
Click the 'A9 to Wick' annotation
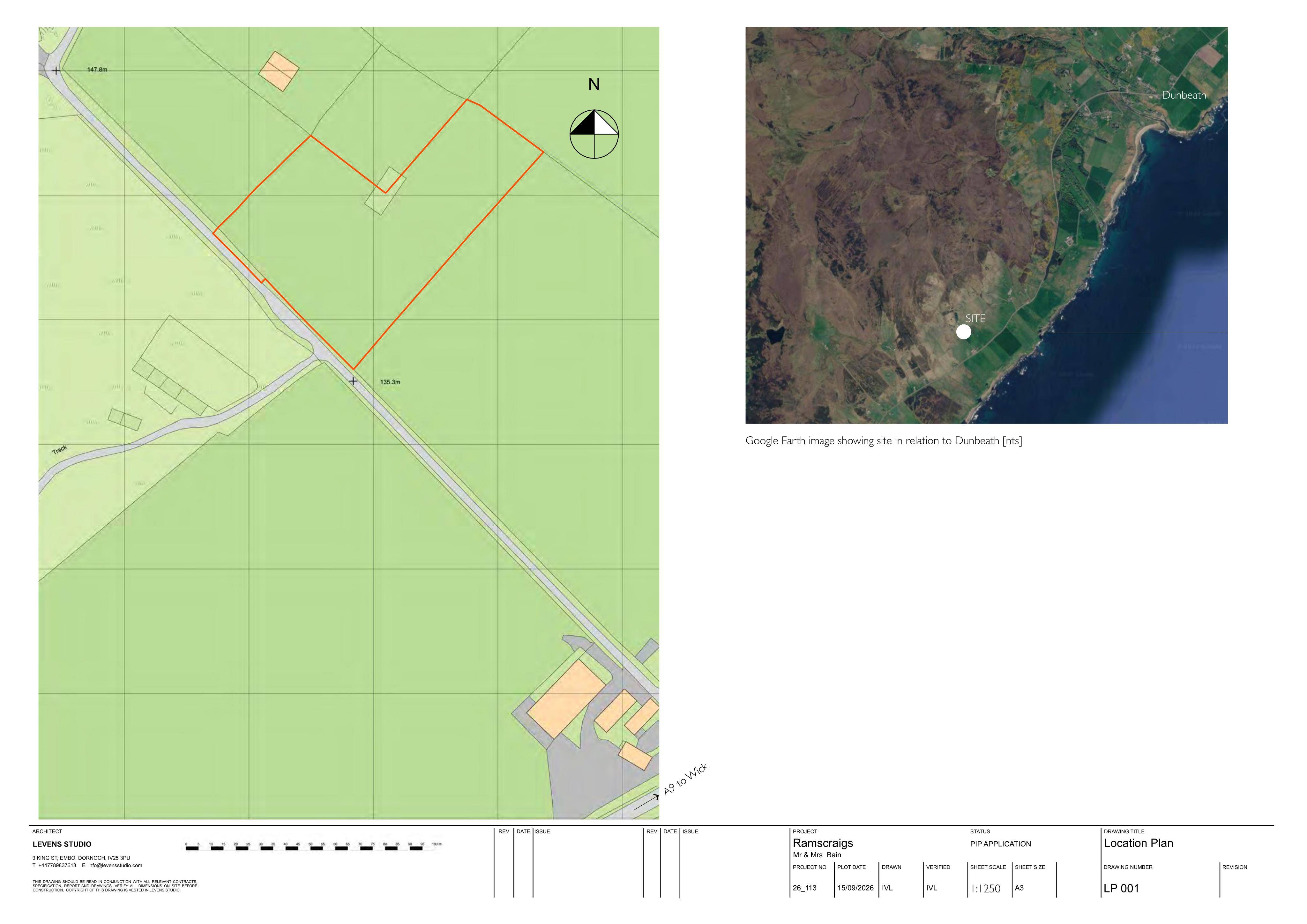click(686, 779)
